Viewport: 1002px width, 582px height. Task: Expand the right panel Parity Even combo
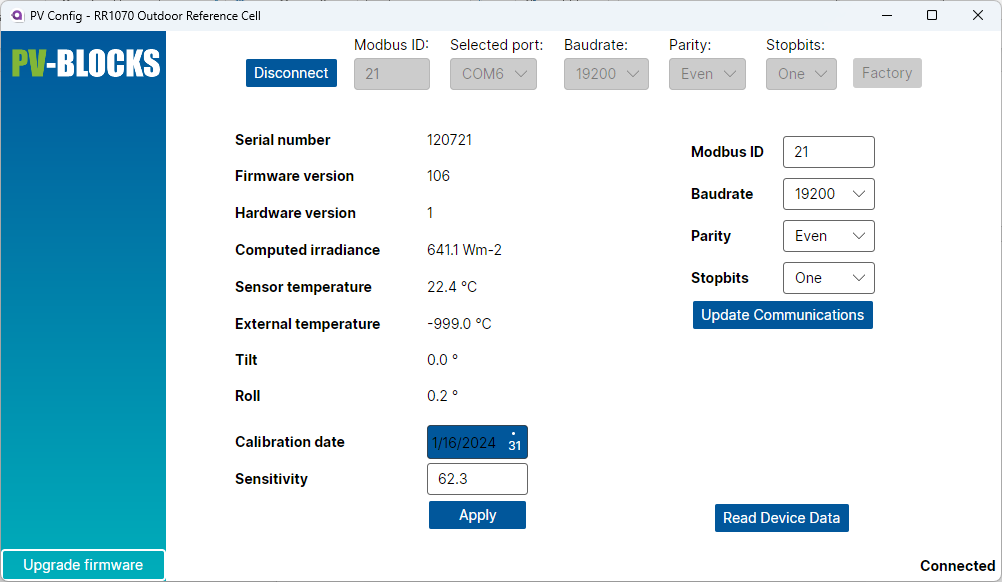829,236
